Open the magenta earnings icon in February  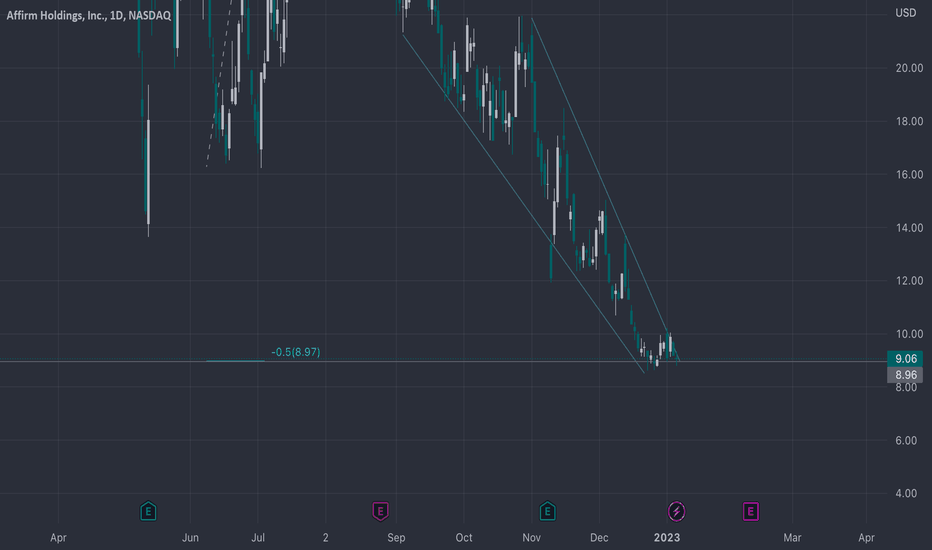(x=751, y=511)
